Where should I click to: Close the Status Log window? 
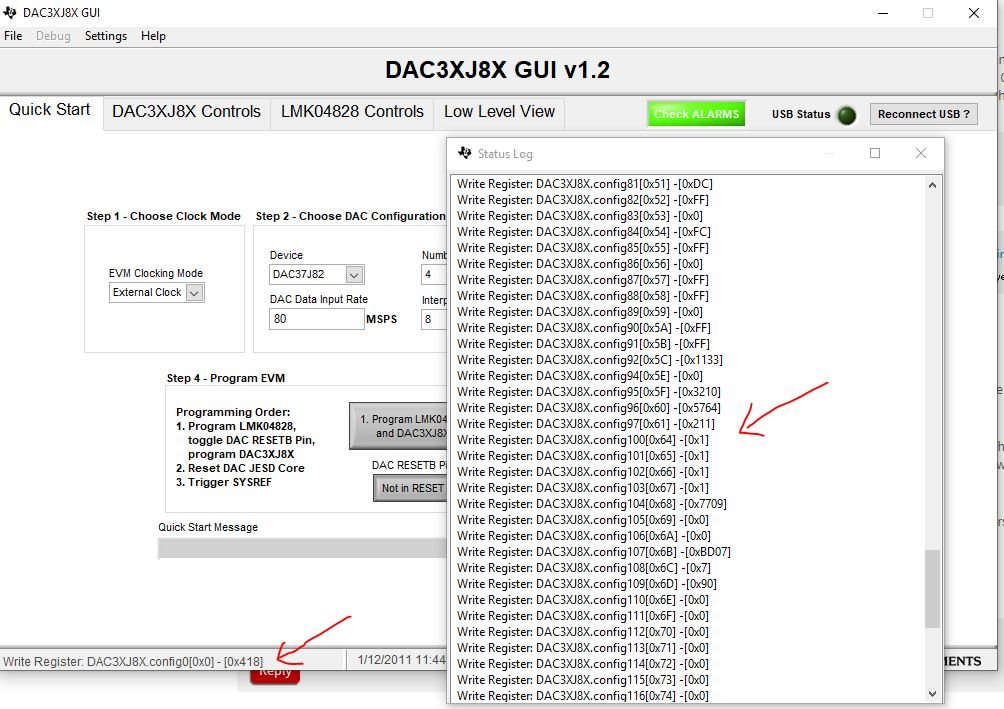[921, 153]
